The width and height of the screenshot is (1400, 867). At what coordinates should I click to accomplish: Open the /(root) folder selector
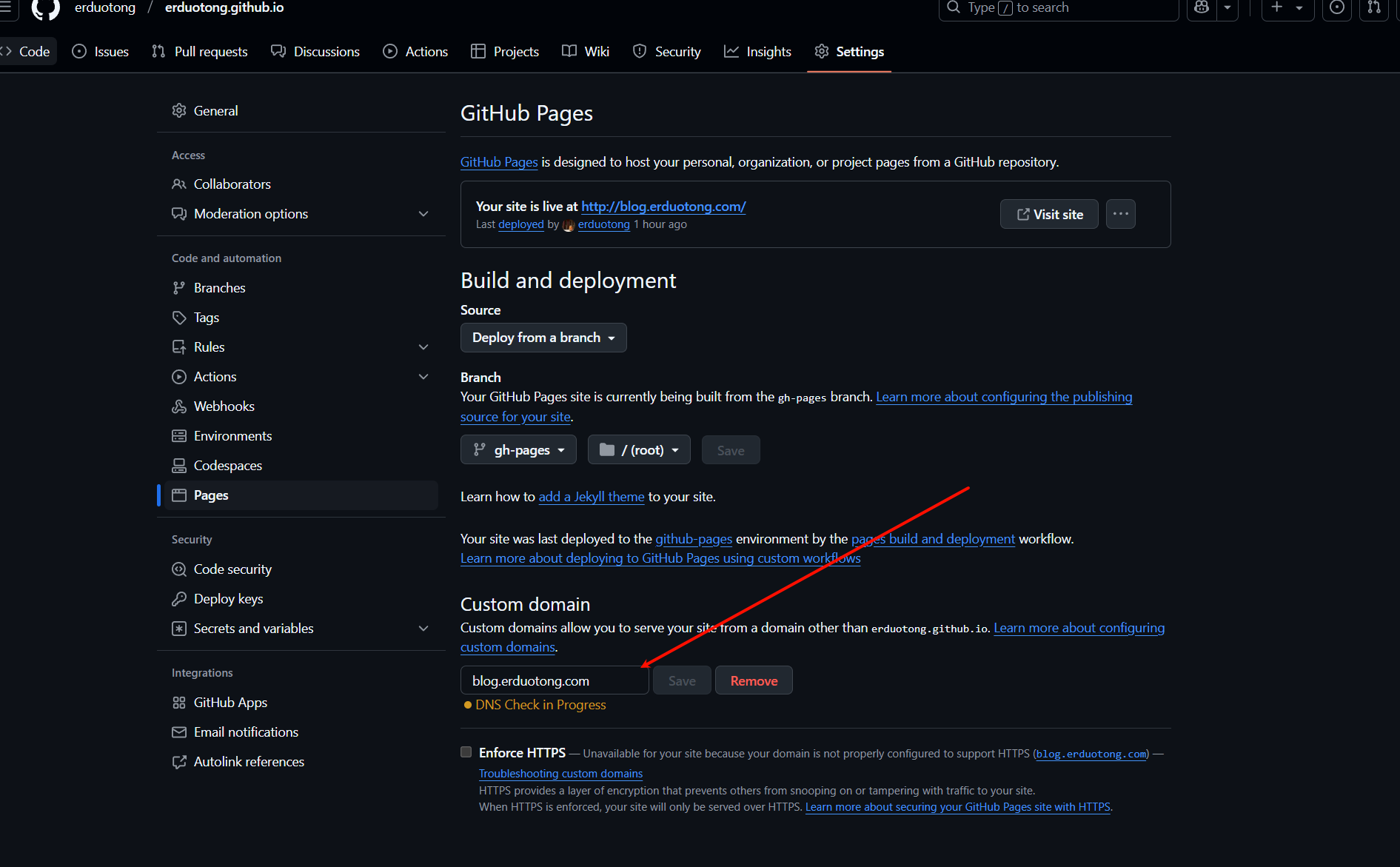[x=638, y=449]
